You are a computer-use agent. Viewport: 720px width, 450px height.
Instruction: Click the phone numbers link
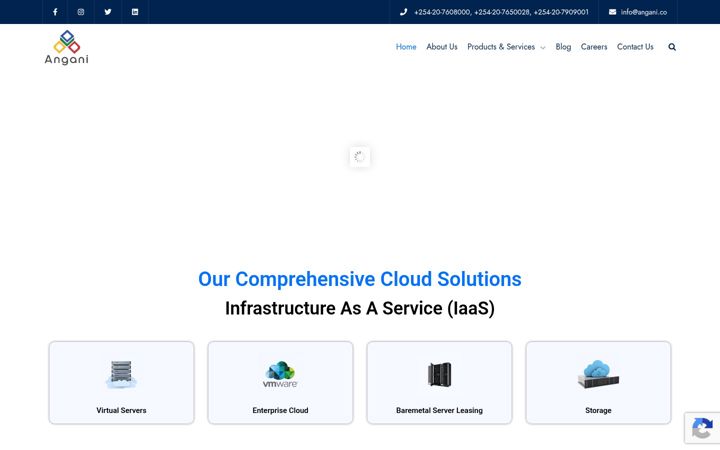click(501, 12)
